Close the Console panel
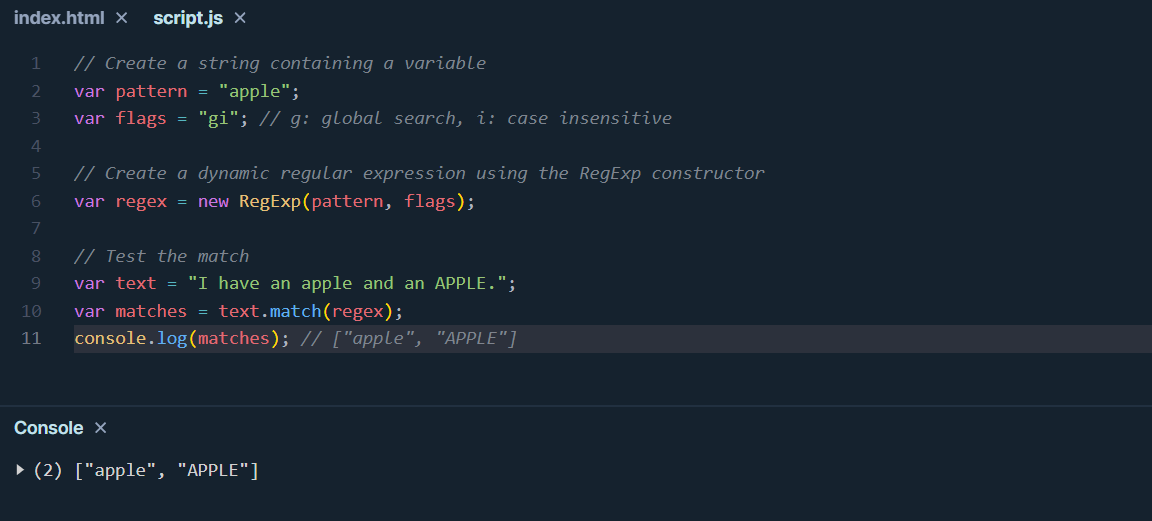Image resolution: width=1152 pixels, height=521 pixels. tap(101, 428)
